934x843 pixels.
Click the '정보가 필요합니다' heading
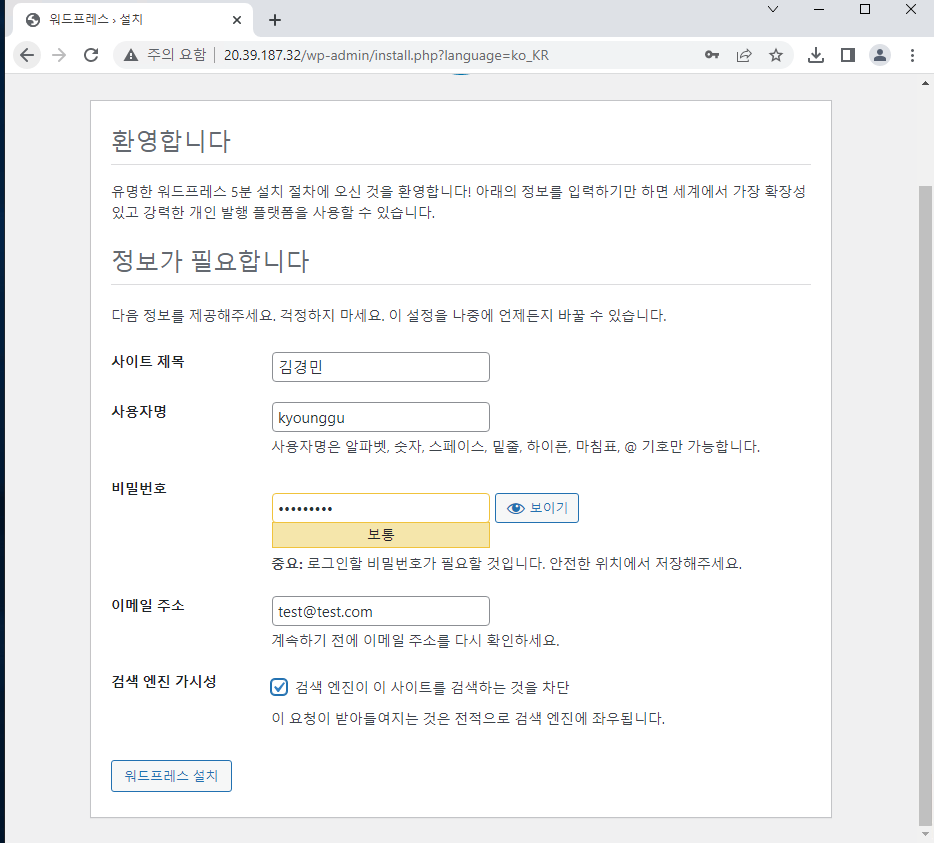click(x=210, y=261)
